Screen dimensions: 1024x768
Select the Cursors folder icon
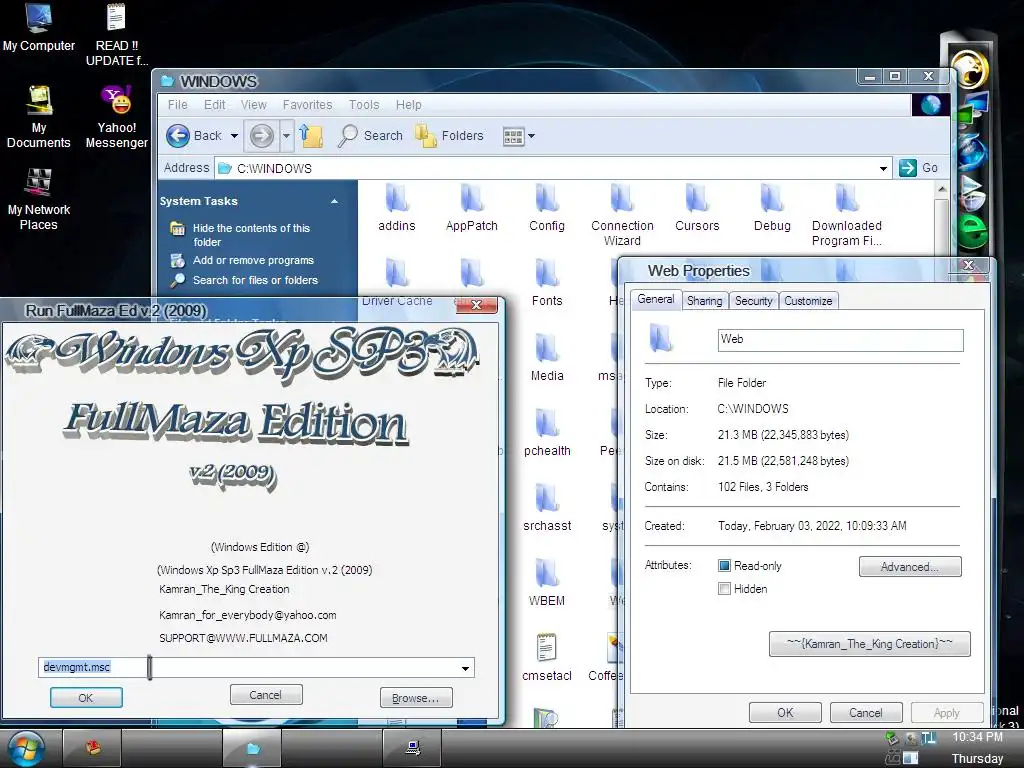[x=697, y=198]
